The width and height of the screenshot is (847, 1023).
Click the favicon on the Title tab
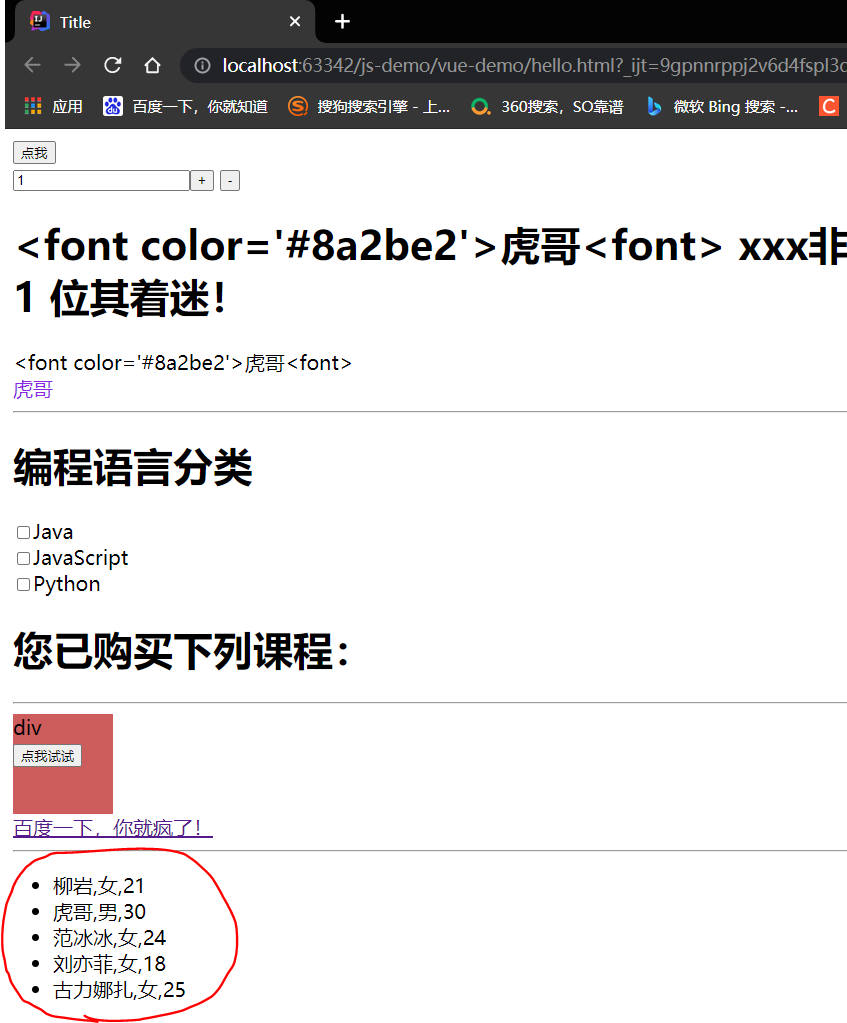point(38,21)
